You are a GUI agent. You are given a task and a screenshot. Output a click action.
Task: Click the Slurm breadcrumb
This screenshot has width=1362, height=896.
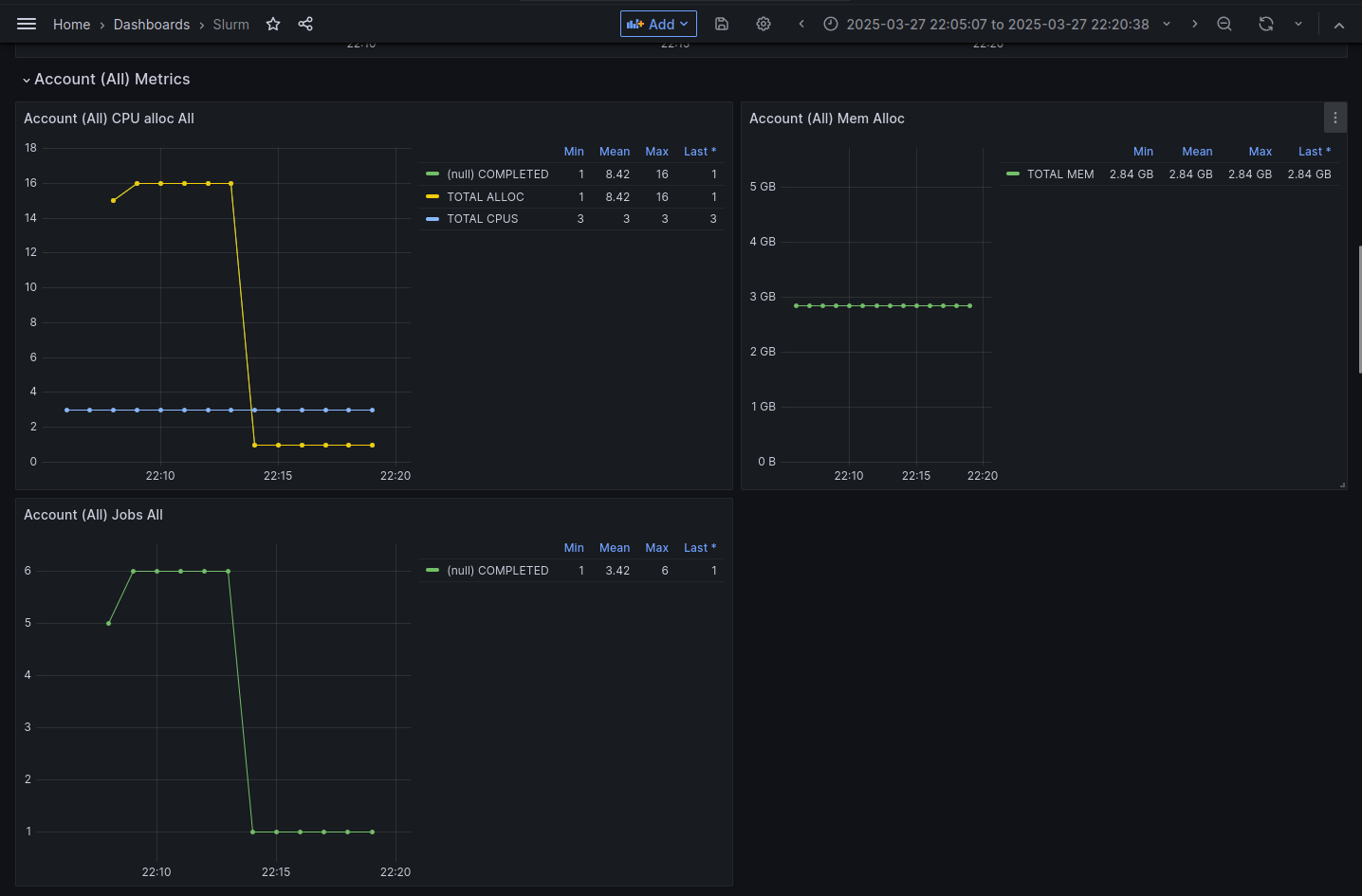pyautogui.click(x=230, y=25)
